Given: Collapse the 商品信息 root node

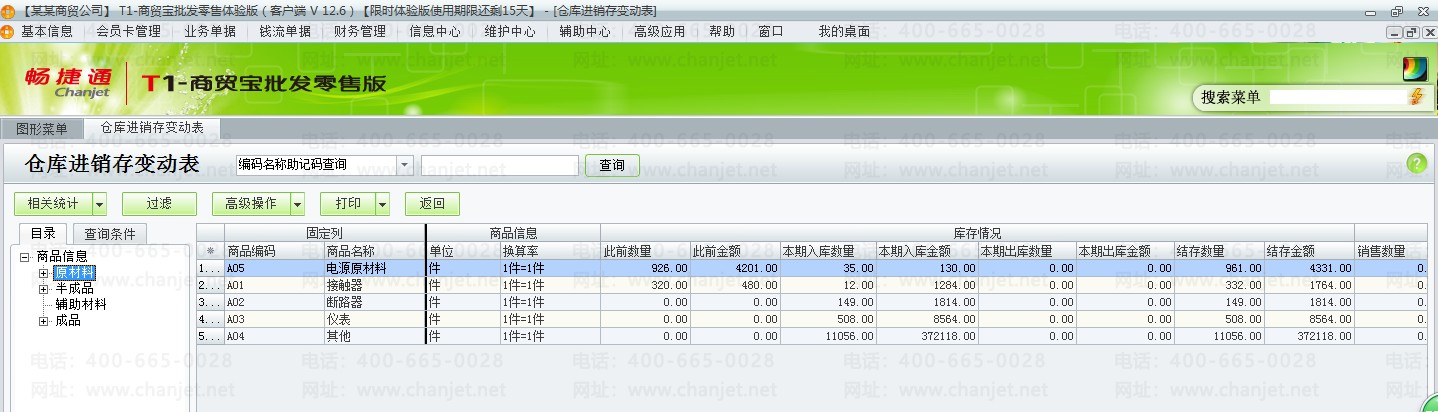Looking at the screenshot, I should (24, 257).
